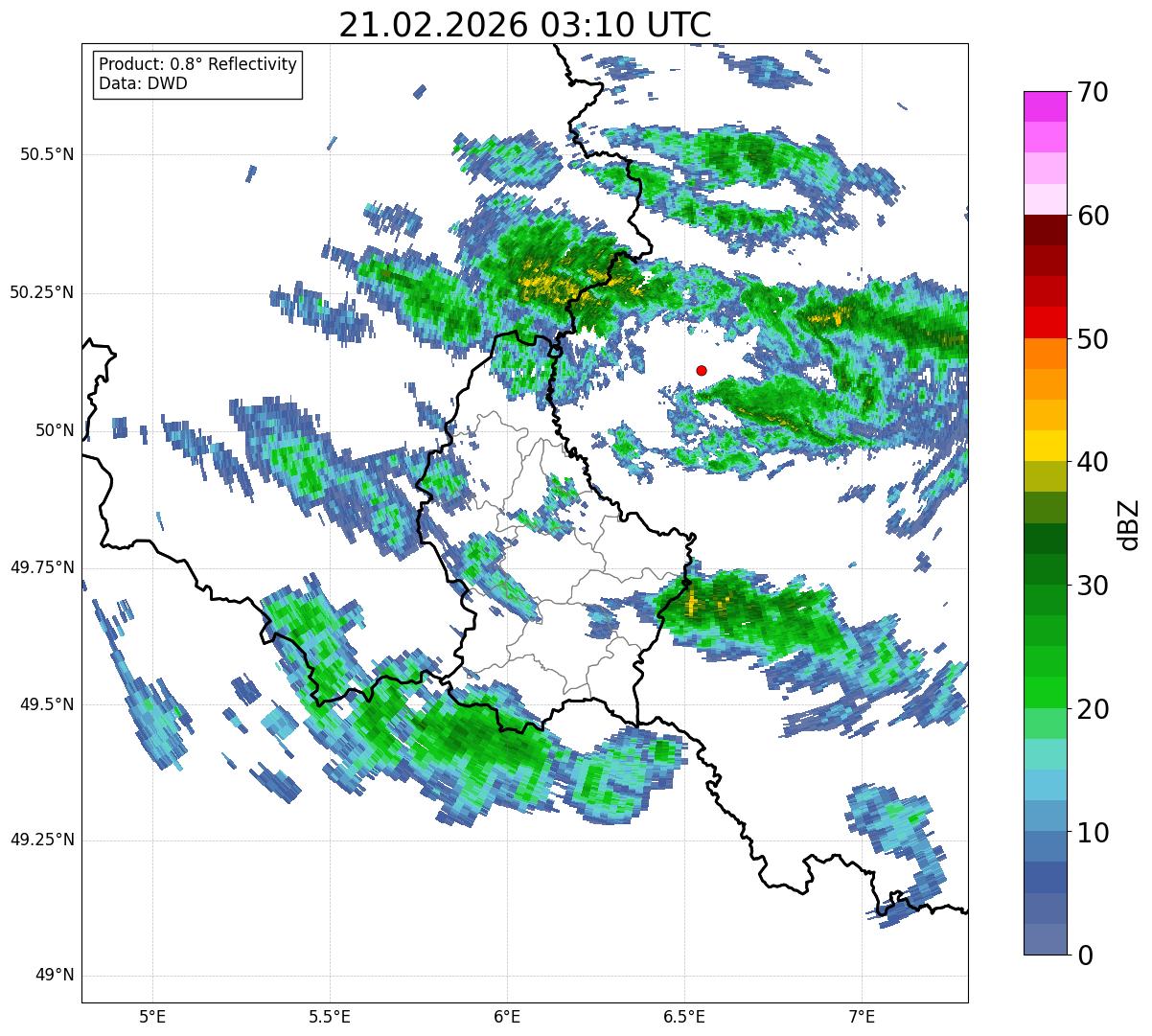Image resolution: width=1152 pixels, height=1036 pixels.
Task: Click the colorbar tick value 10
Action: tap(1093, 833)
